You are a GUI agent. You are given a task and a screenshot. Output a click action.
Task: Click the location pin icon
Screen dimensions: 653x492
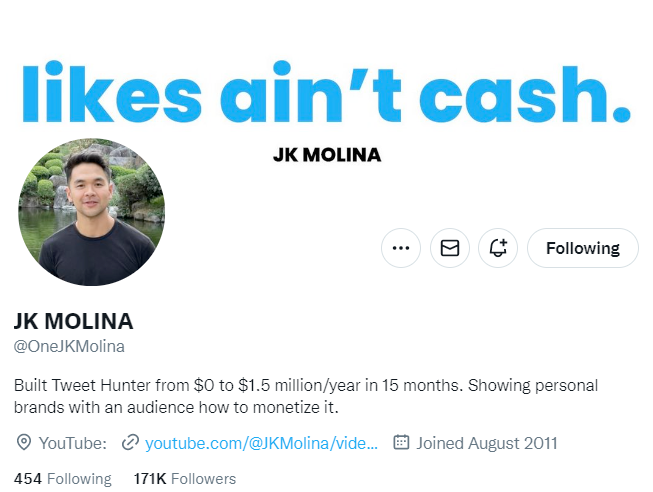click(24, 442)
